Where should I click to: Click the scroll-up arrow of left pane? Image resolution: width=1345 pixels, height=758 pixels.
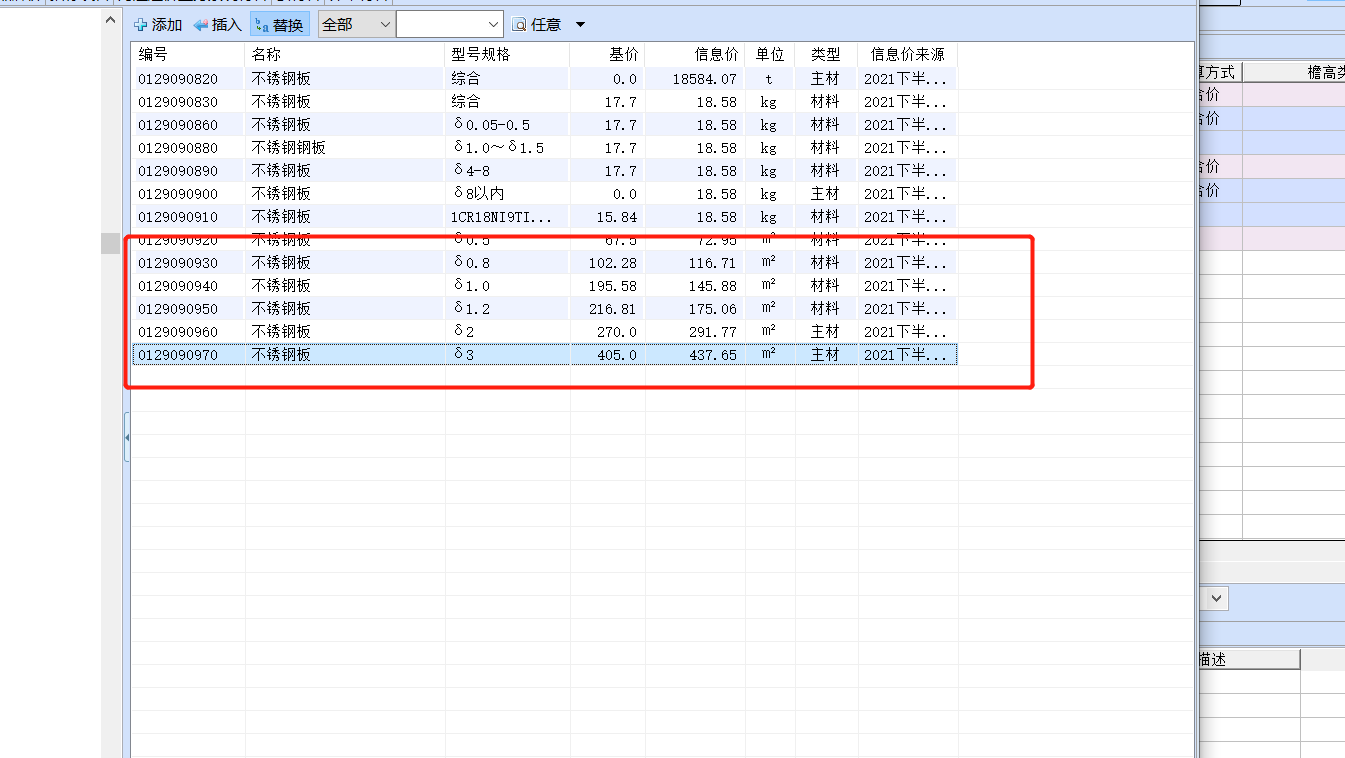coord(110,19)
